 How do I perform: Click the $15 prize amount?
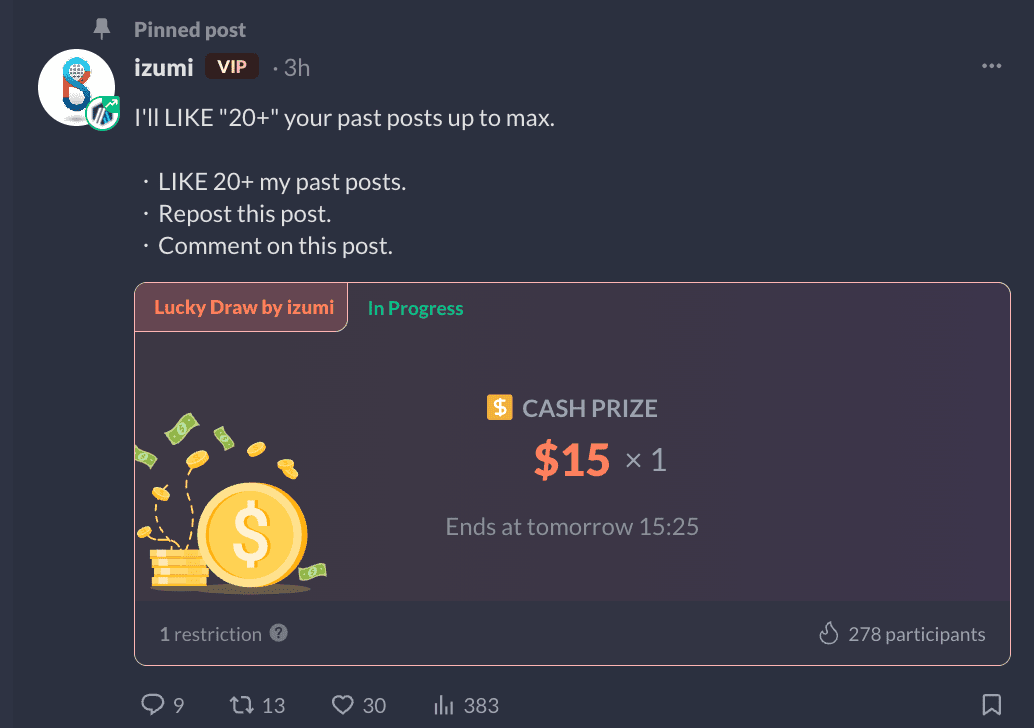click(x=571, y=460)
